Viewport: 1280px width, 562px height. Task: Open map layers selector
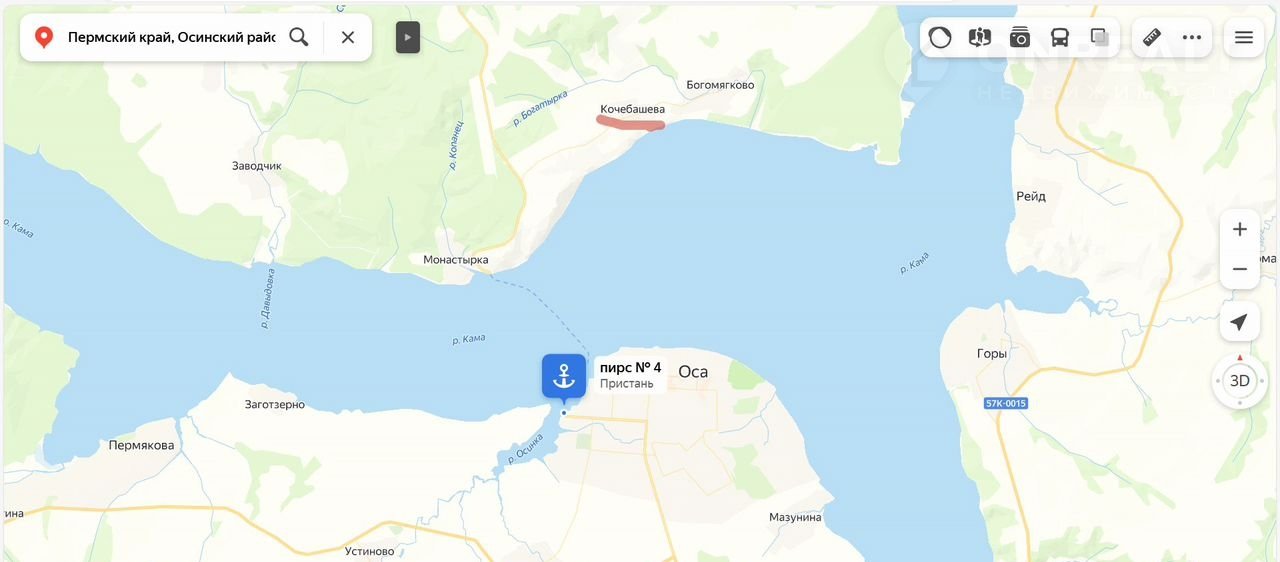[1100, 37]
